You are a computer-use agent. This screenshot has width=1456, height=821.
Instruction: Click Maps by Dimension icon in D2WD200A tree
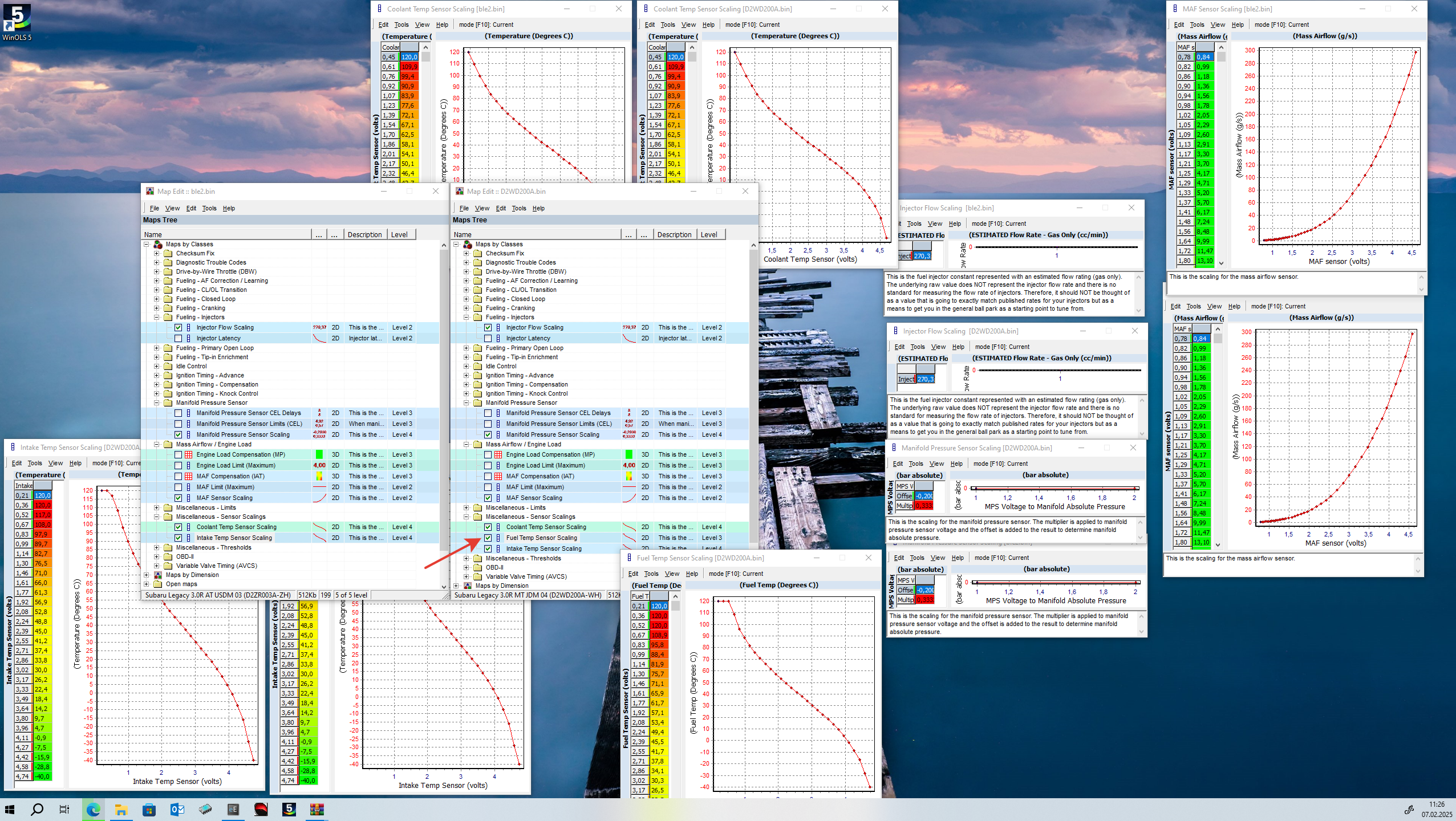[x=468, y=586]
